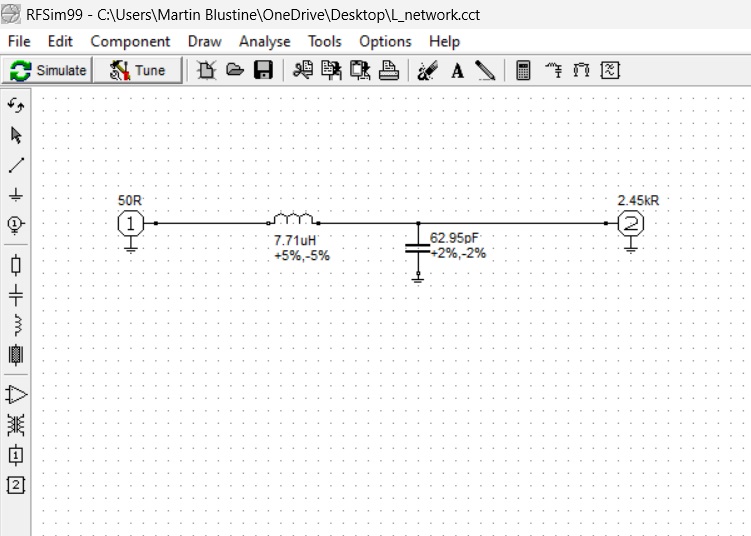This screenshot has width=751, height=536.
Task: Select the ground symbol tool
Action: tap(16, 194)
